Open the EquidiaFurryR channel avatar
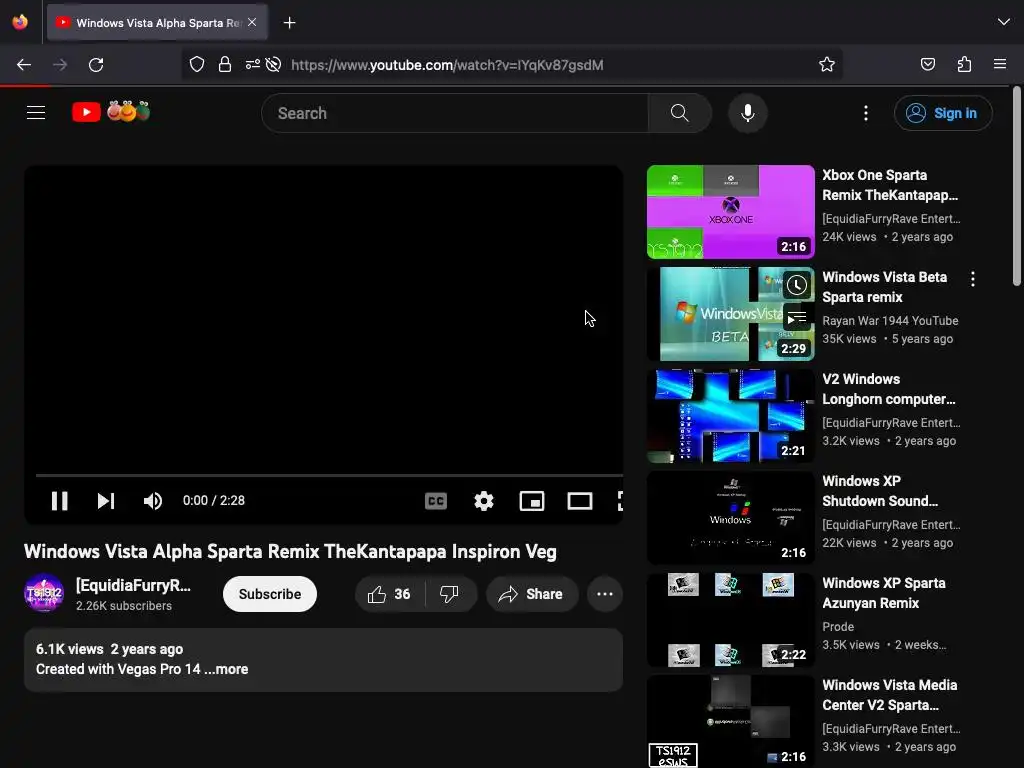 click(44, 594)
